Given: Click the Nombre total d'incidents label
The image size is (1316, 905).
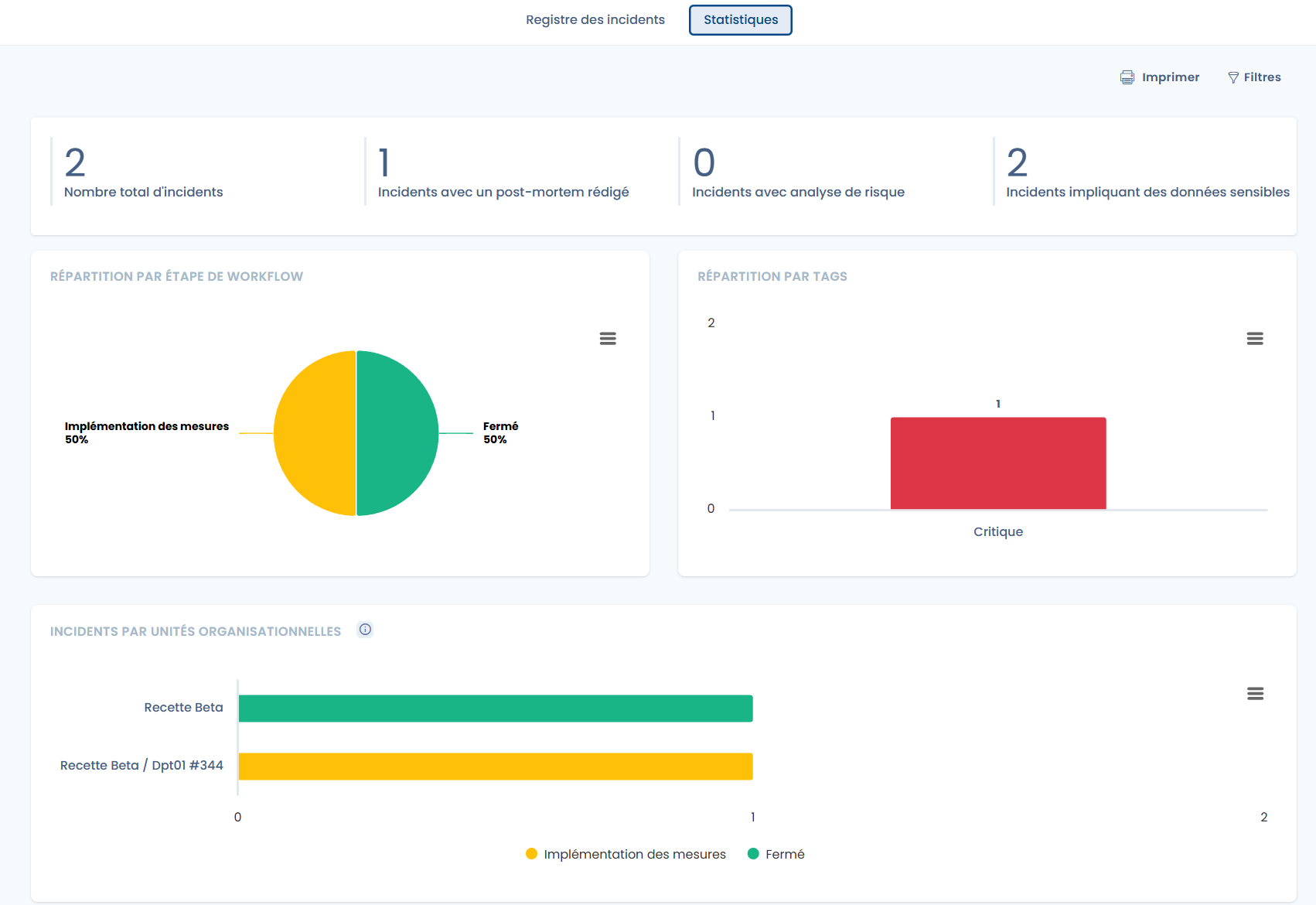Looking at the screenshot, I should tap(143, 192).
